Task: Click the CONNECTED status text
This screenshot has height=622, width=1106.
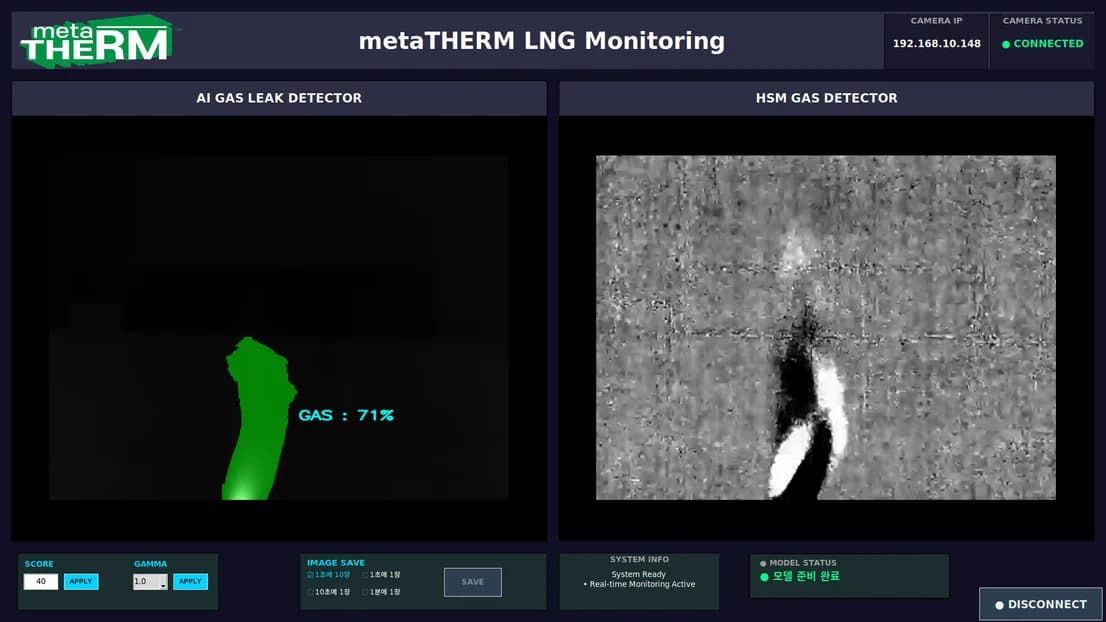Action: (x=1048, y=44)
